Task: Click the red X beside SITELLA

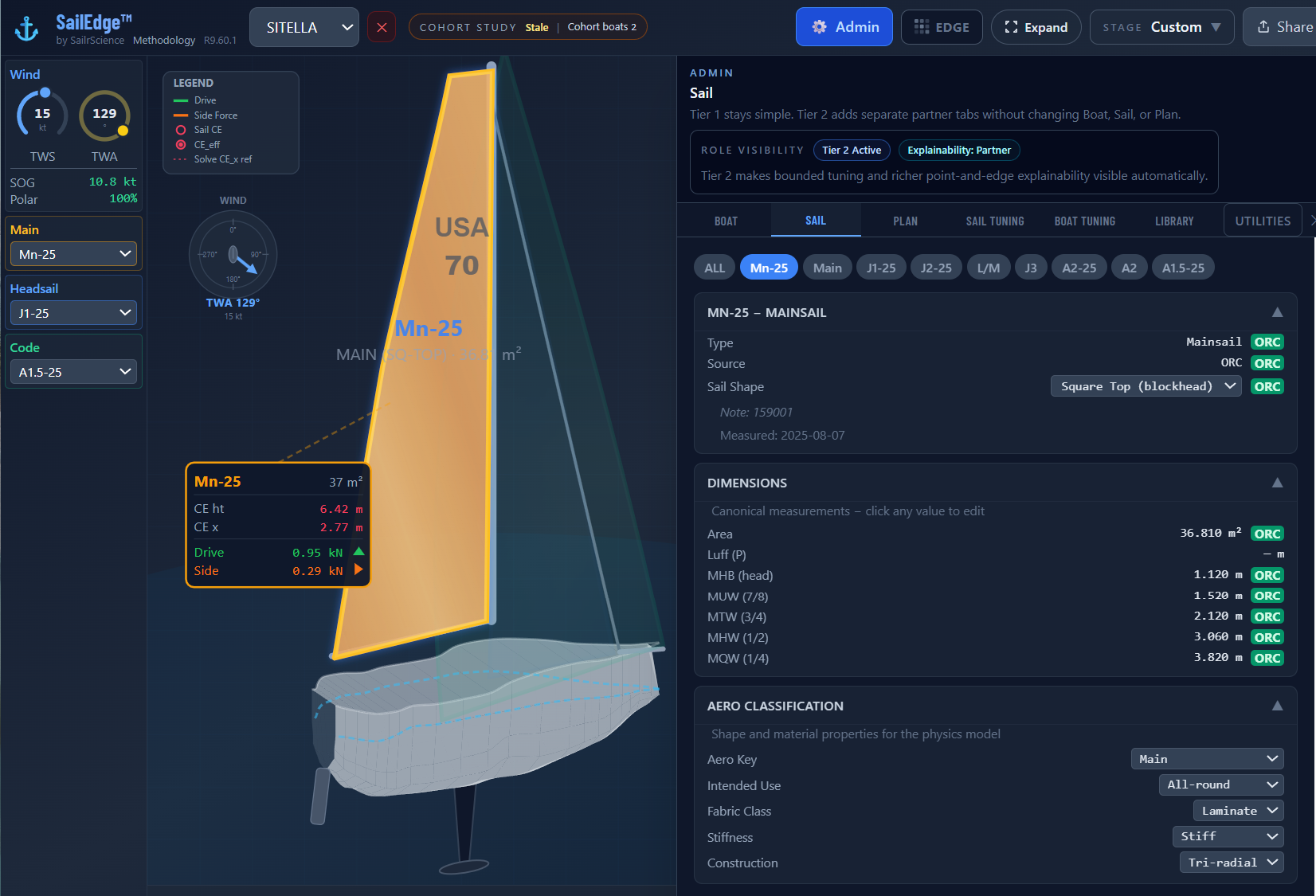Action: coord(382,26)
